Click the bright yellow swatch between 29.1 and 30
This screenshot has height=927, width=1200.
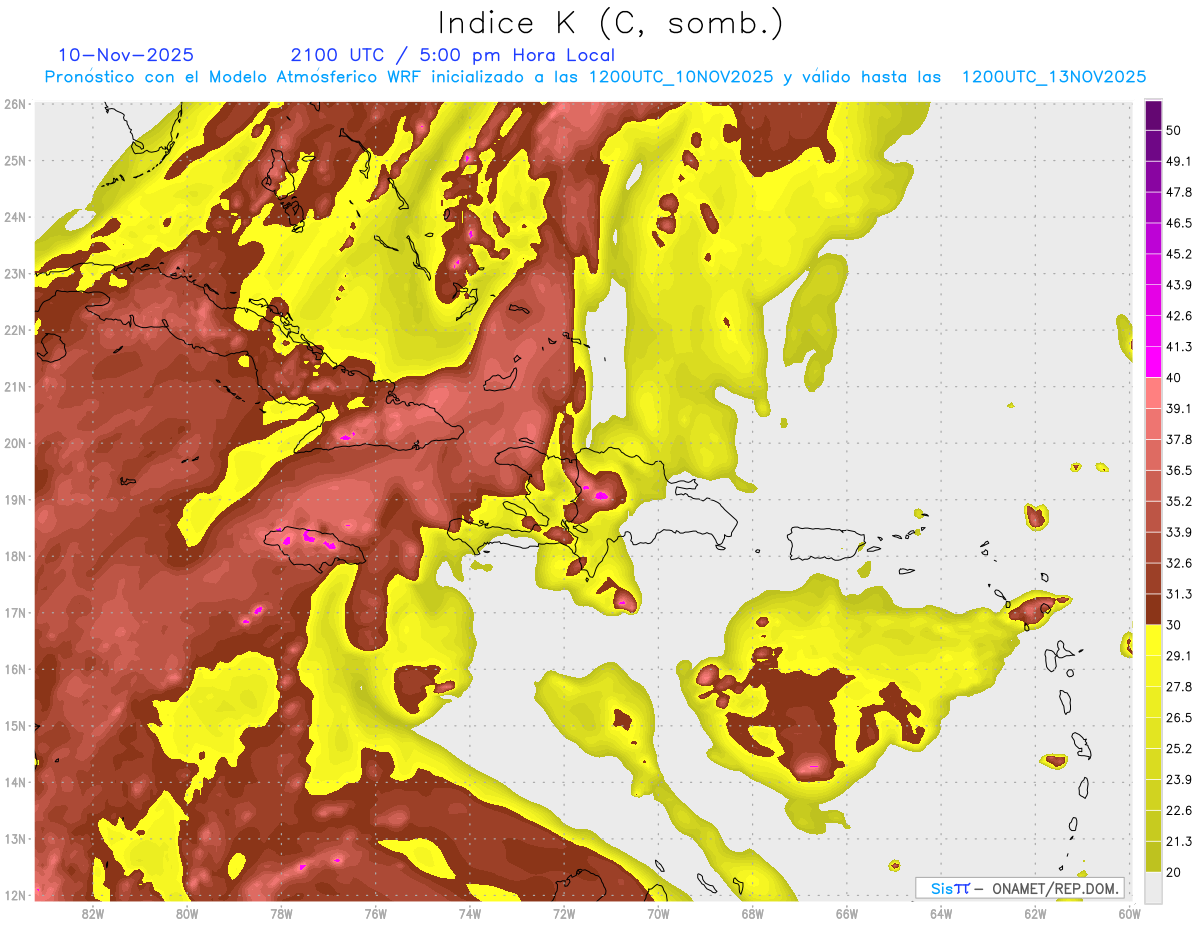coord(1153,640)
